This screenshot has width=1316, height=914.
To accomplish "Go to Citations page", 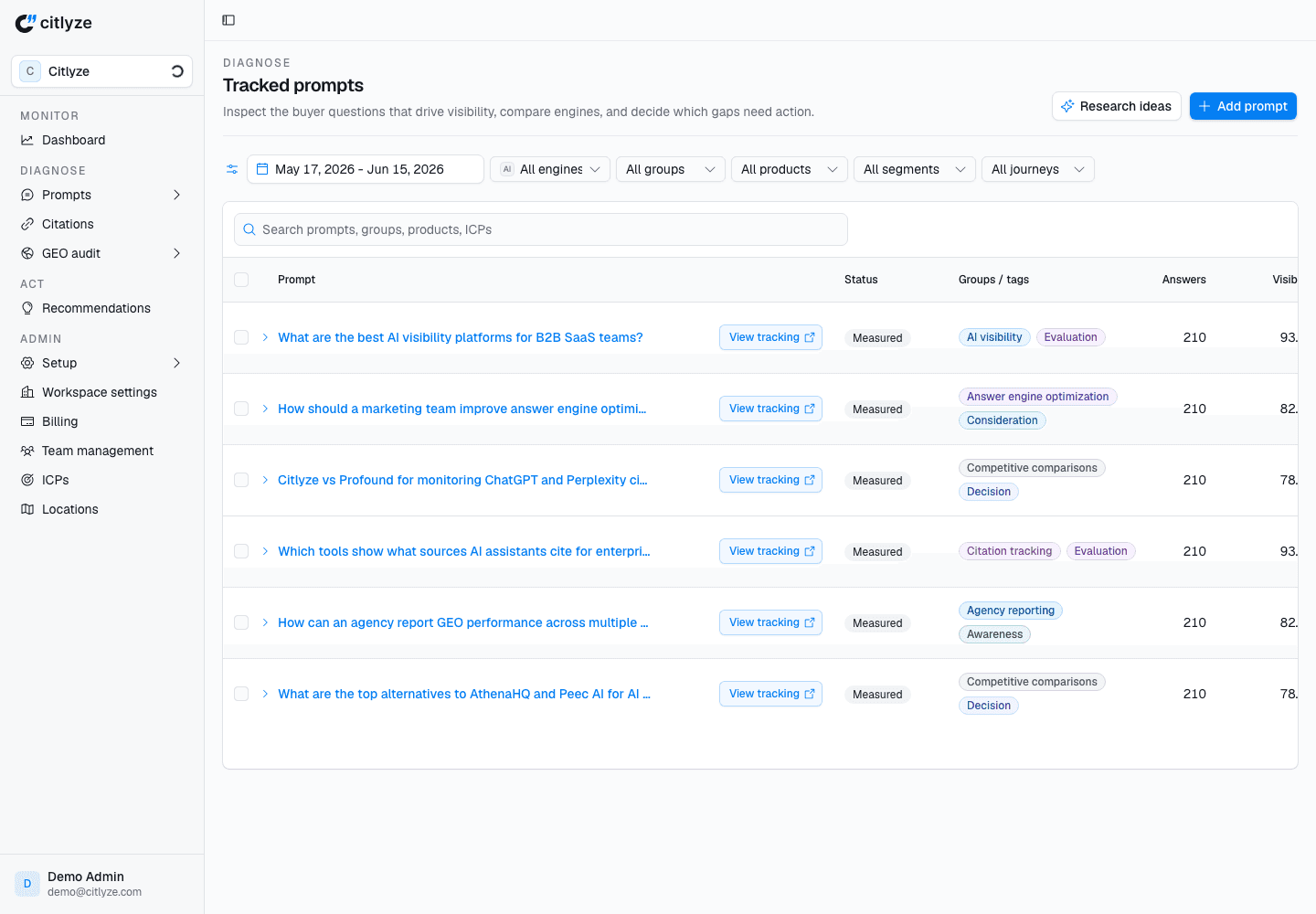I will pyautogui.click(x=101, y=224).
